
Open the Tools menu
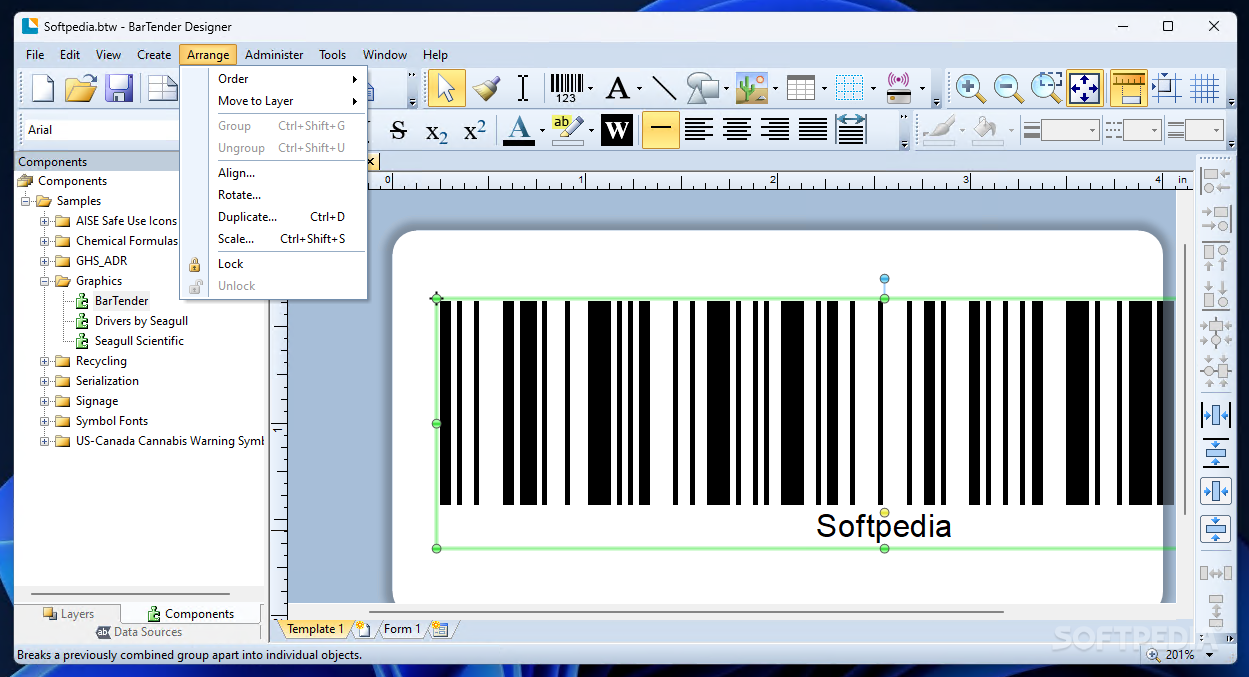(333, 55)
